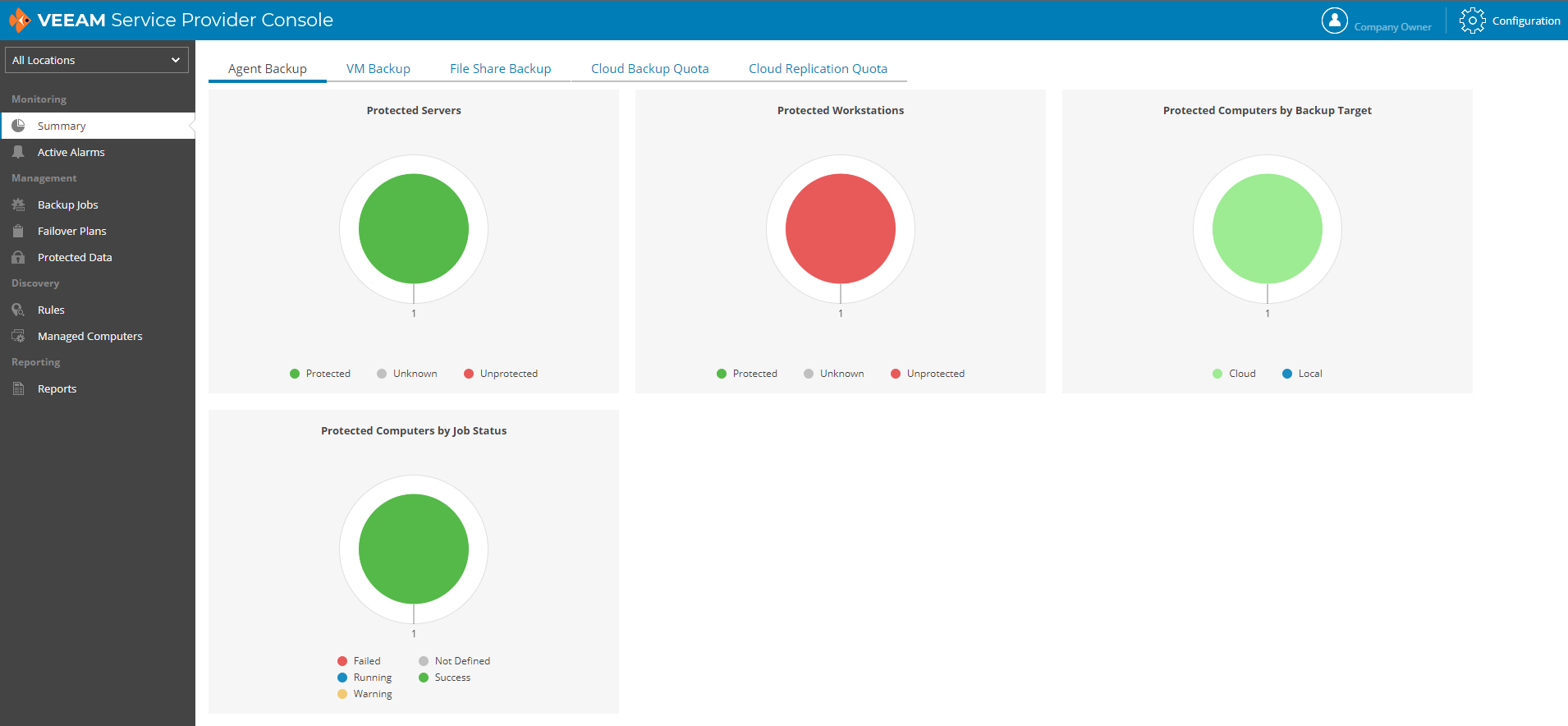This screenshot has width=1568, height=726.
Task: Click the light green Backup Target pie chart
Action: (1268, 228)
